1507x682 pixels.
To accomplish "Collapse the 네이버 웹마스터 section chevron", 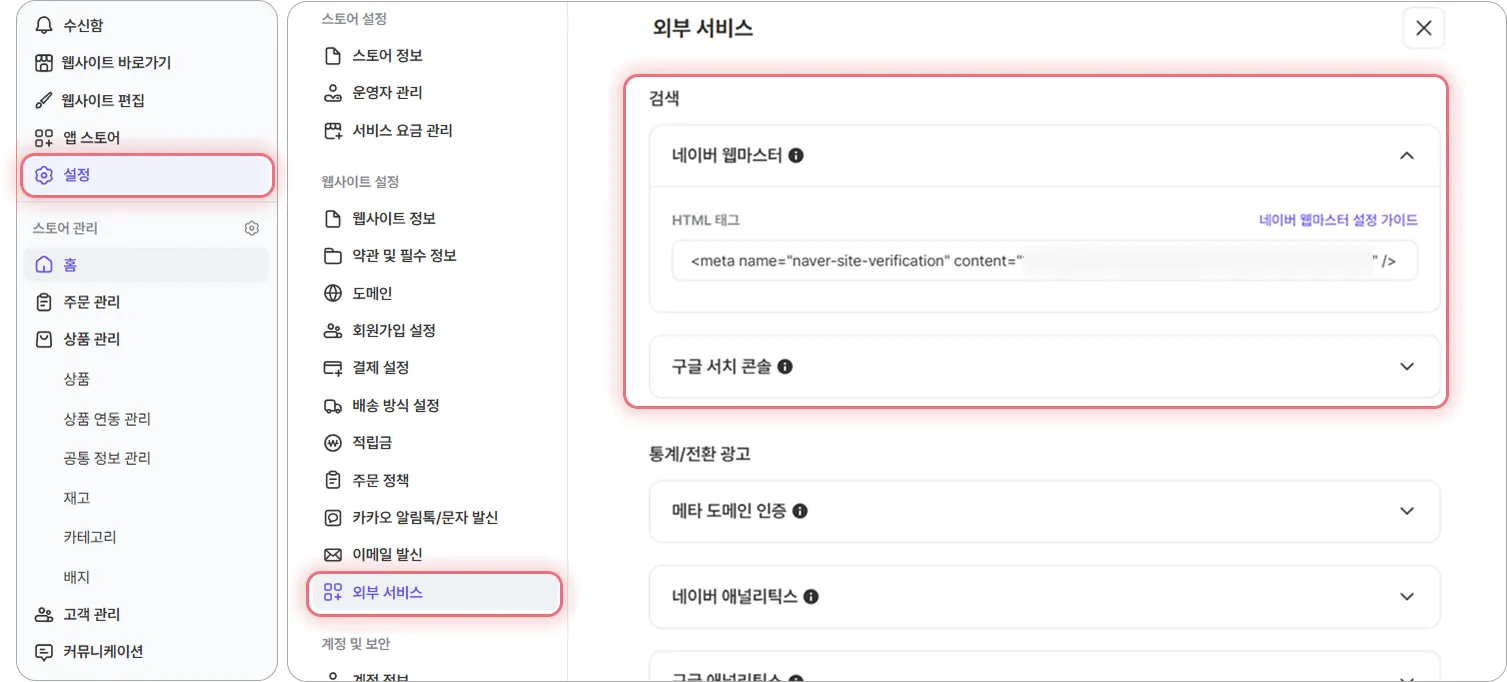I will pos(1407,156).
